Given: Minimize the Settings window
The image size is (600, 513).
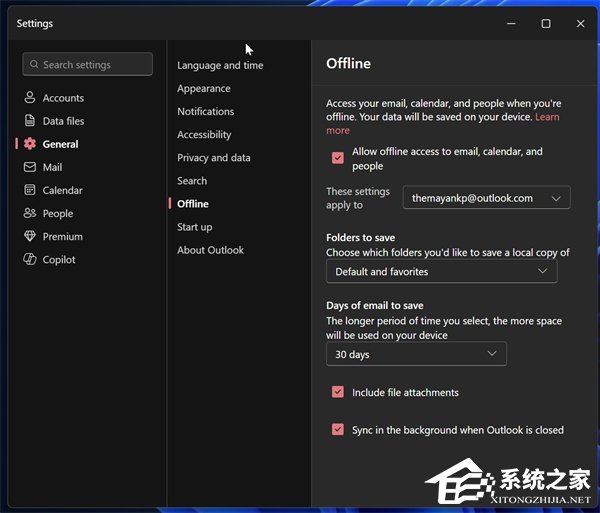Looking at the screenshot, I should pyautogui.click(x=511, y=24).
